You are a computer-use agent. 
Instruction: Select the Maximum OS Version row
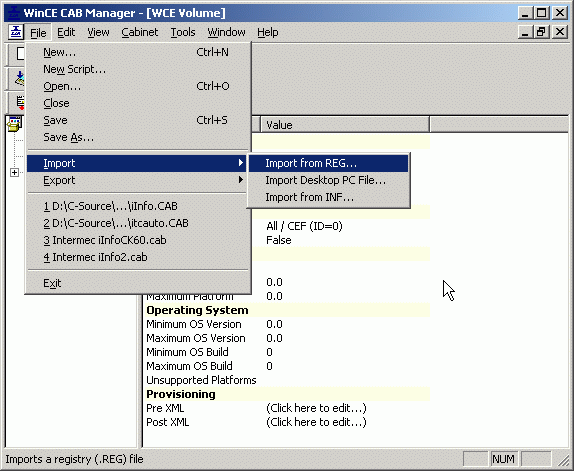pos(286,338)
